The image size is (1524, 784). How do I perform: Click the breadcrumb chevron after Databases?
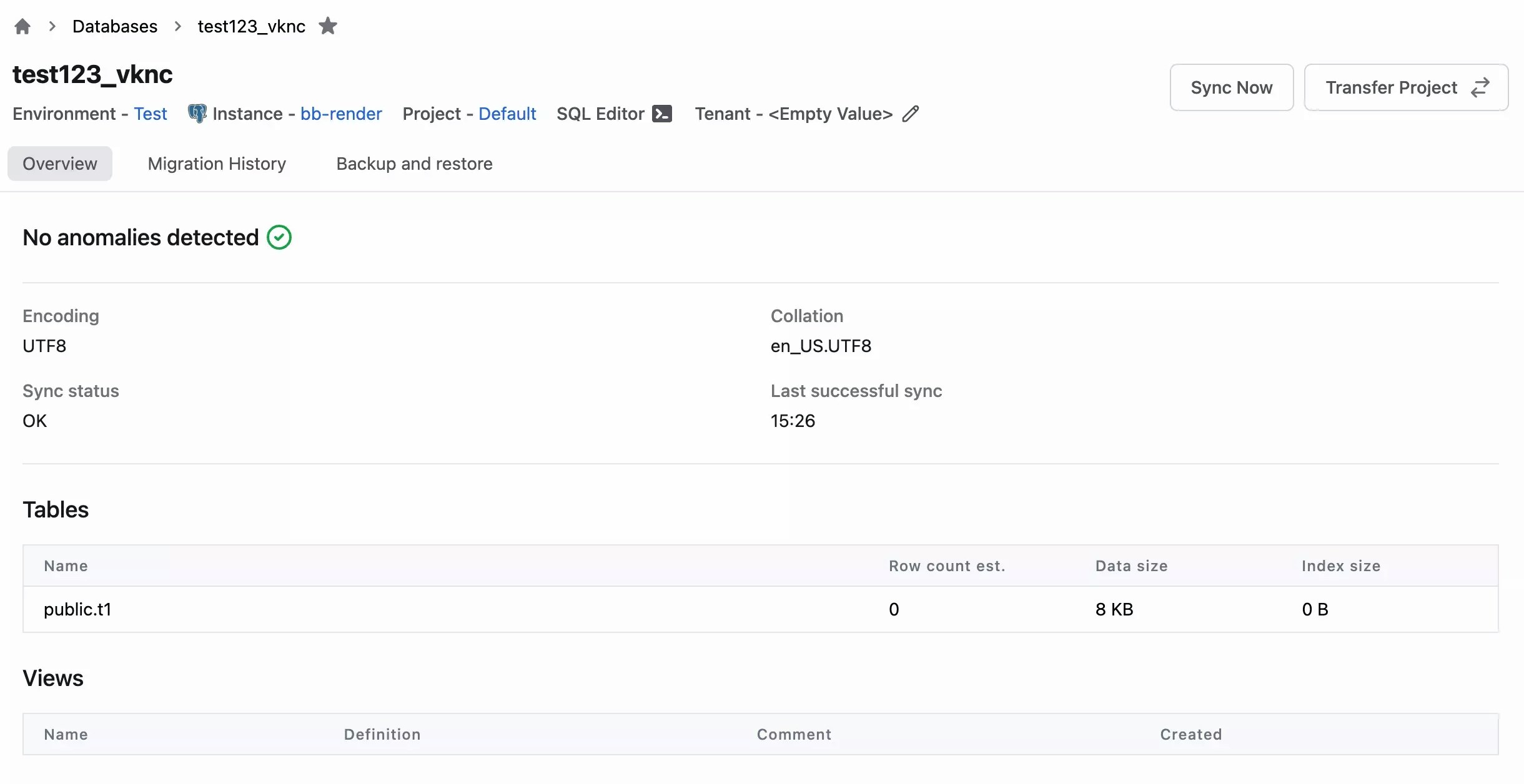(x=178, y=26)
